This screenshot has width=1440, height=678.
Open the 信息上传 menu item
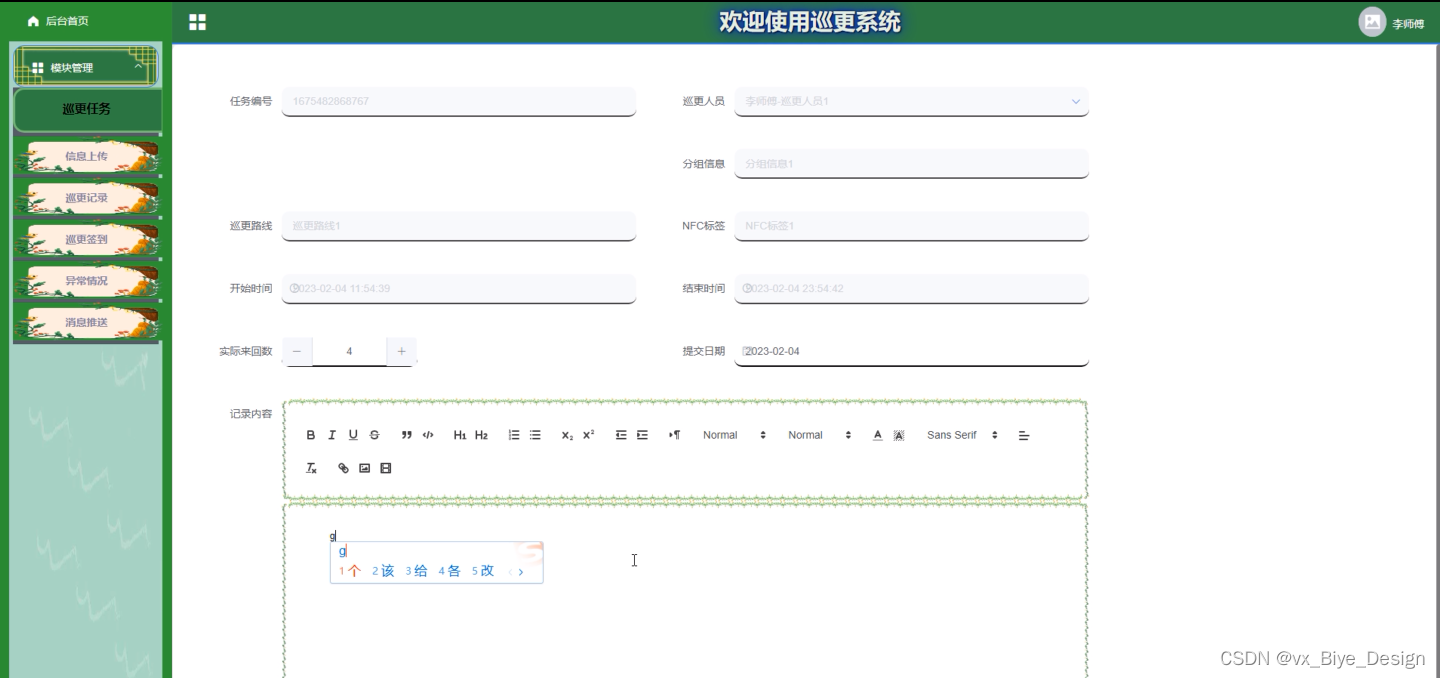tap(87, 156)
